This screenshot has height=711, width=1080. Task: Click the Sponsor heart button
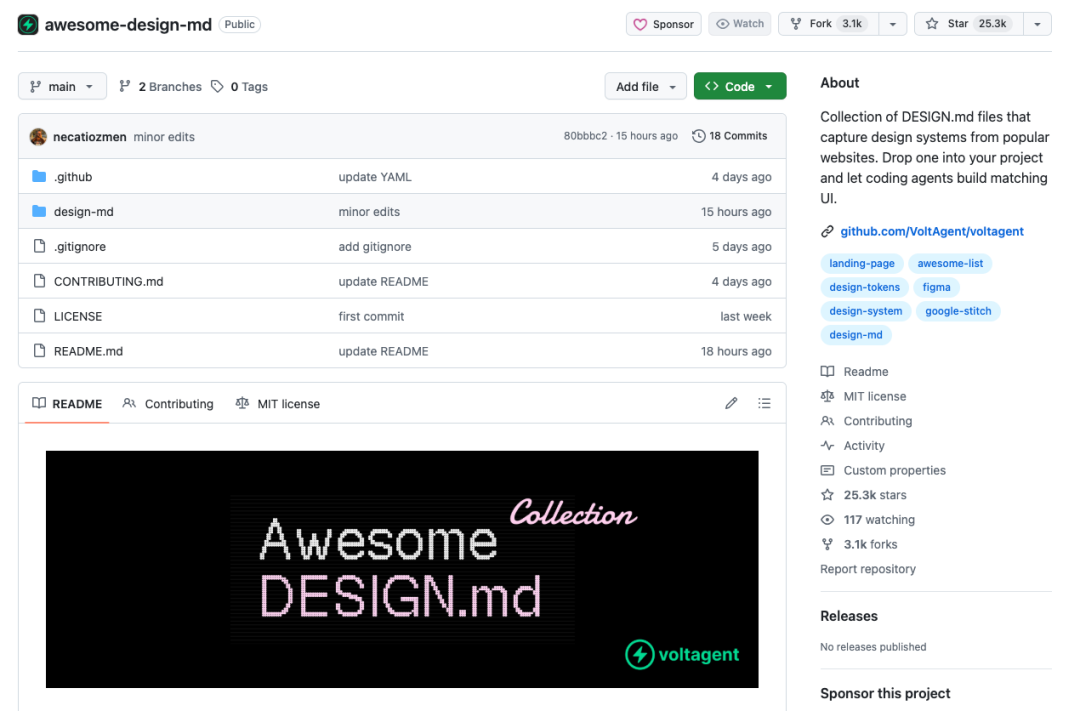(663, 24)
